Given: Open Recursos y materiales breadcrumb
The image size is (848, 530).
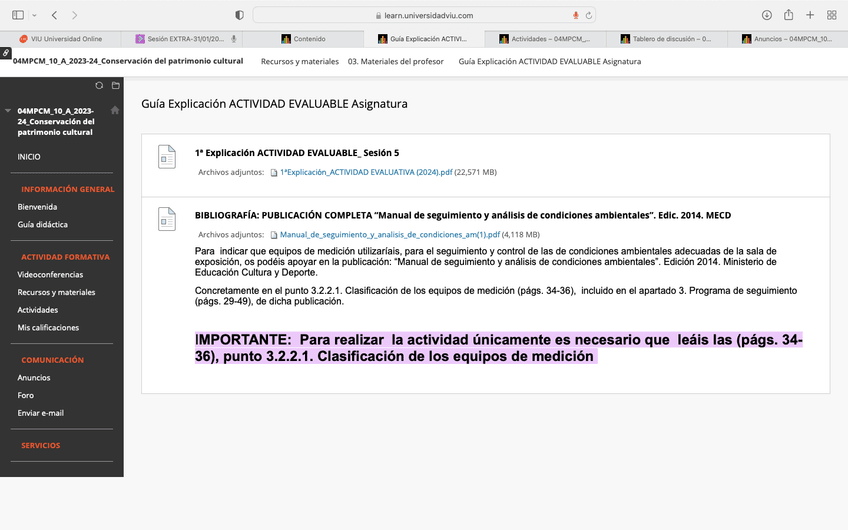Looking at the screenshot, I should [300, 62].
